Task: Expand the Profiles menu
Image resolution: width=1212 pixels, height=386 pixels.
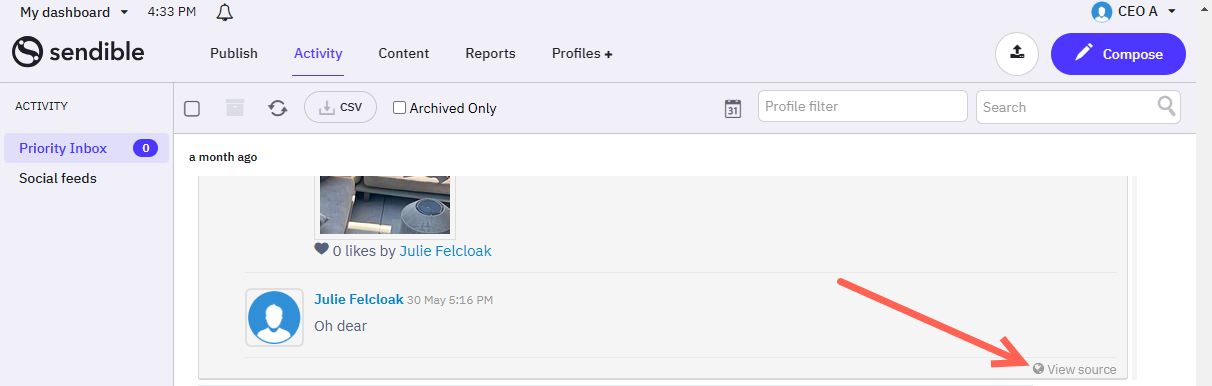Action: coord(582,54)
